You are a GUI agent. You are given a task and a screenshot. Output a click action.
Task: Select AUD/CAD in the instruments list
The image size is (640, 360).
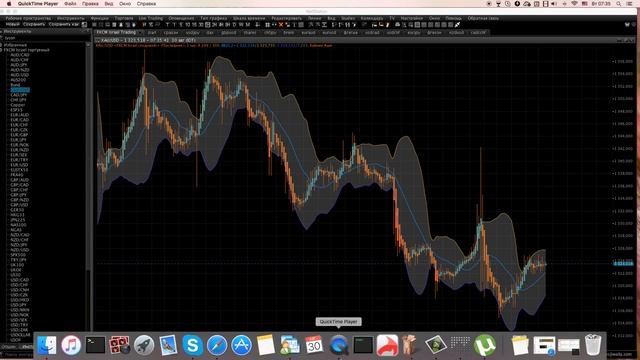pyautogui.click(x=20, y=55)
